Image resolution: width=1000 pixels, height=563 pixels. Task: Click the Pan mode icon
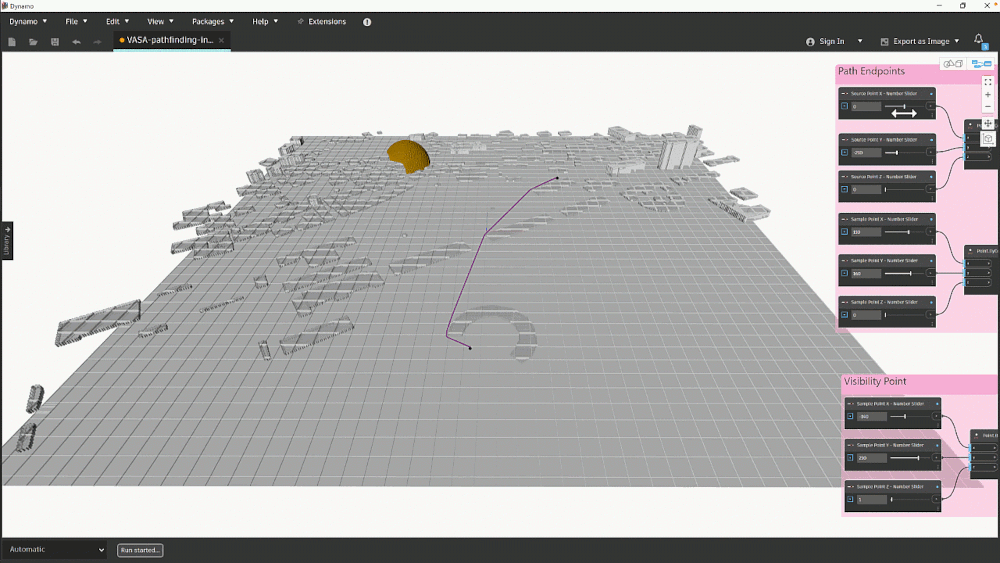pos(988,124)
